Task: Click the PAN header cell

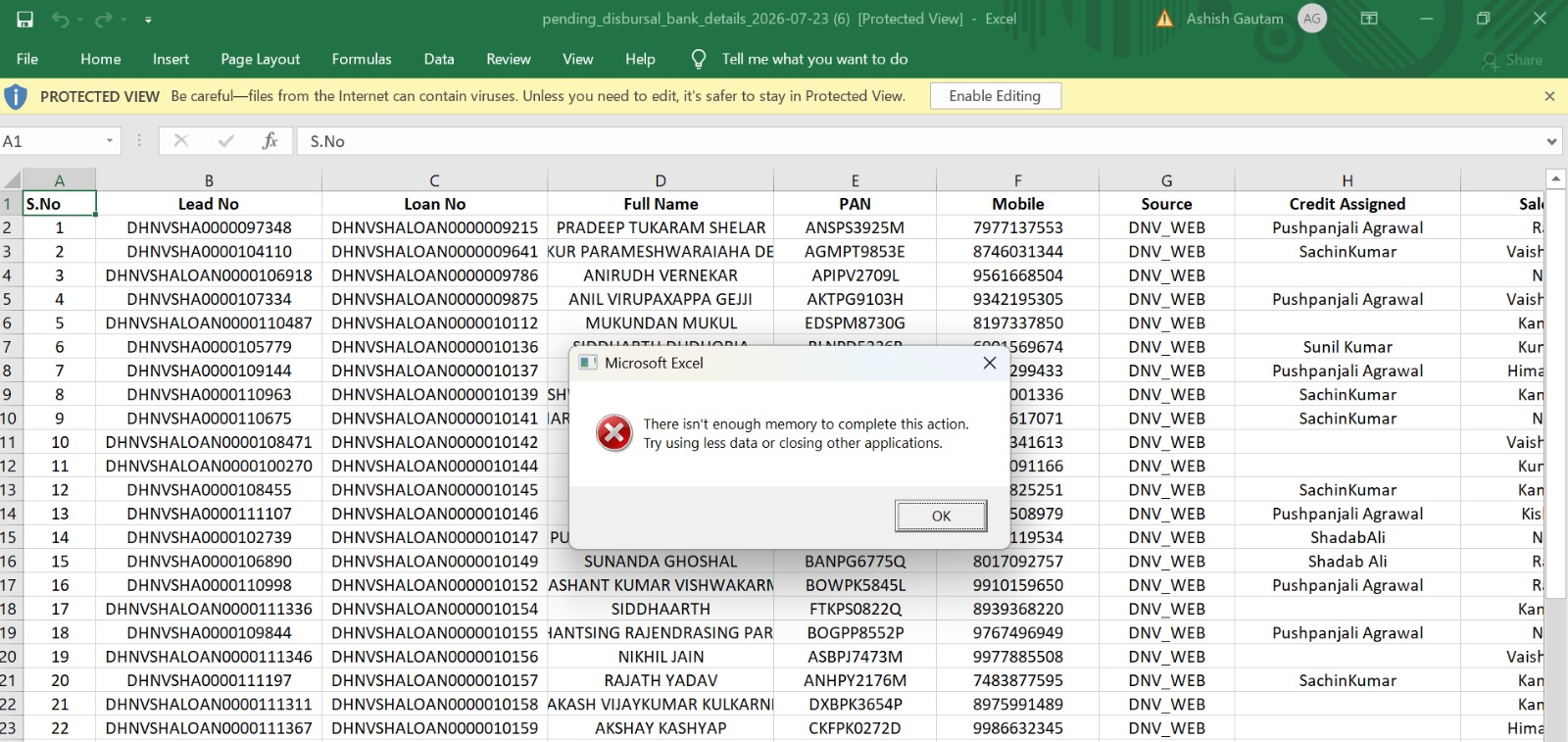Action: point(855,204)
